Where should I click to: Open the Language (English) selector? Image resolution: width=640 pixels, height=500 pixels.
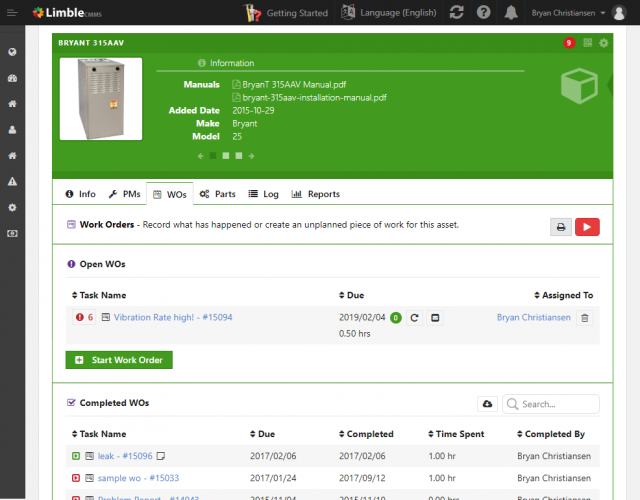pos(390,13)
